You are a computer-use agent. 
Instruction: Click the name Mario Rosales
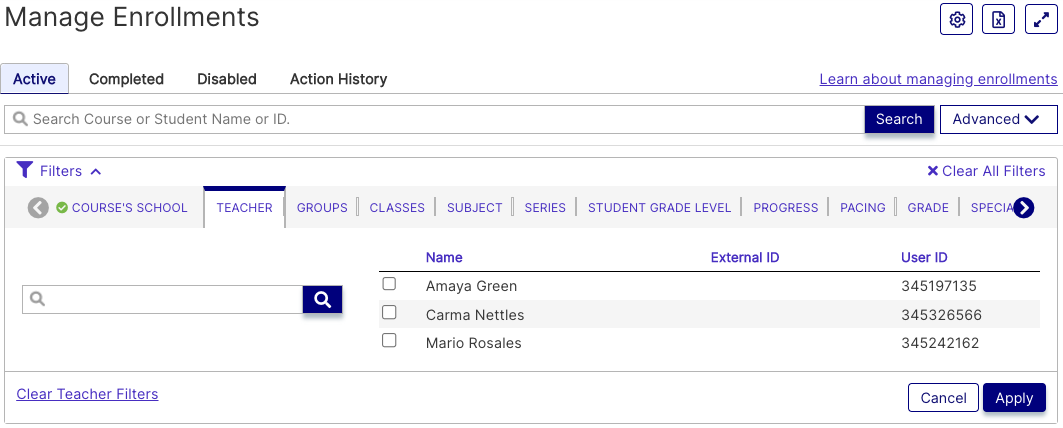(473, 343)
